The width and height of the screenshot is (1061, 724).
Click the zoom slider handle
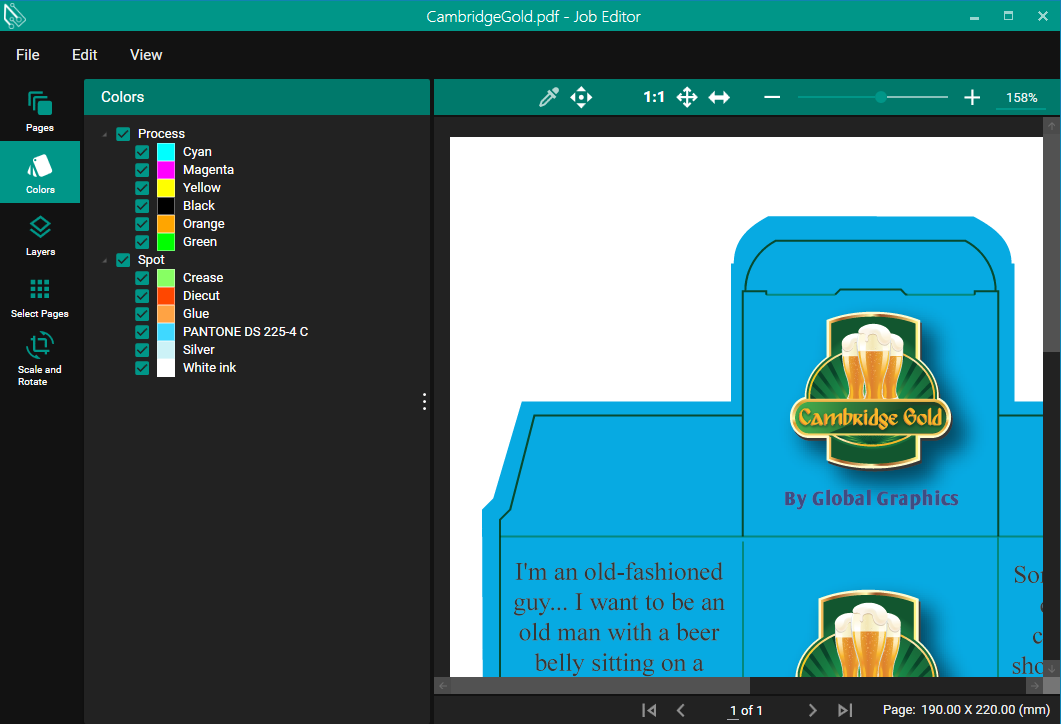880,97
